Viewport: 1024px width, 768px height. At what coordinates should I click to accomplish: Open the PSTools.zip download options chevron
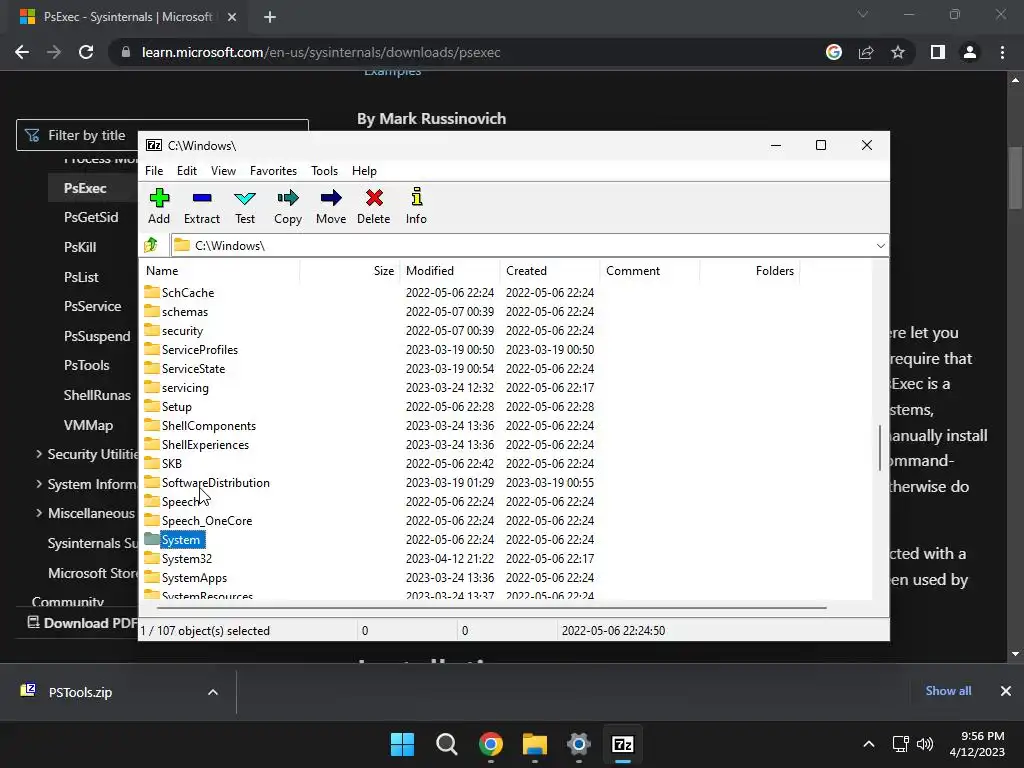(x=213, y=692)
